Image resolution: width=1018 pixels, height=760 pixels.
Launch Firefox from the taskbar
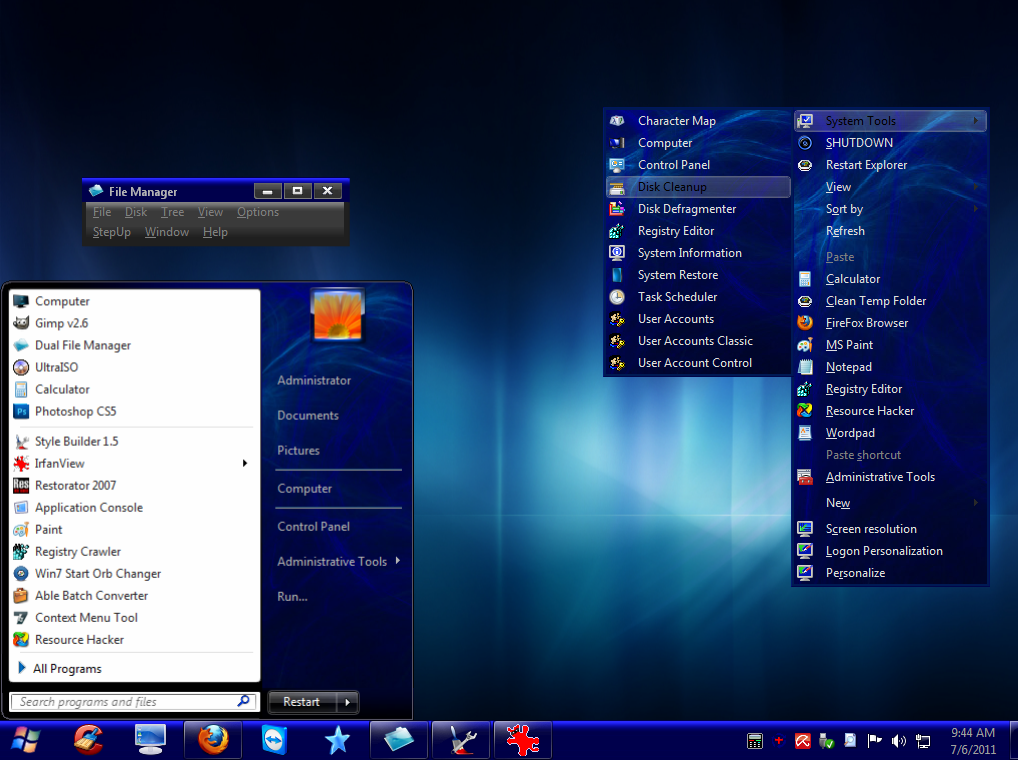(x=213, y=740)
